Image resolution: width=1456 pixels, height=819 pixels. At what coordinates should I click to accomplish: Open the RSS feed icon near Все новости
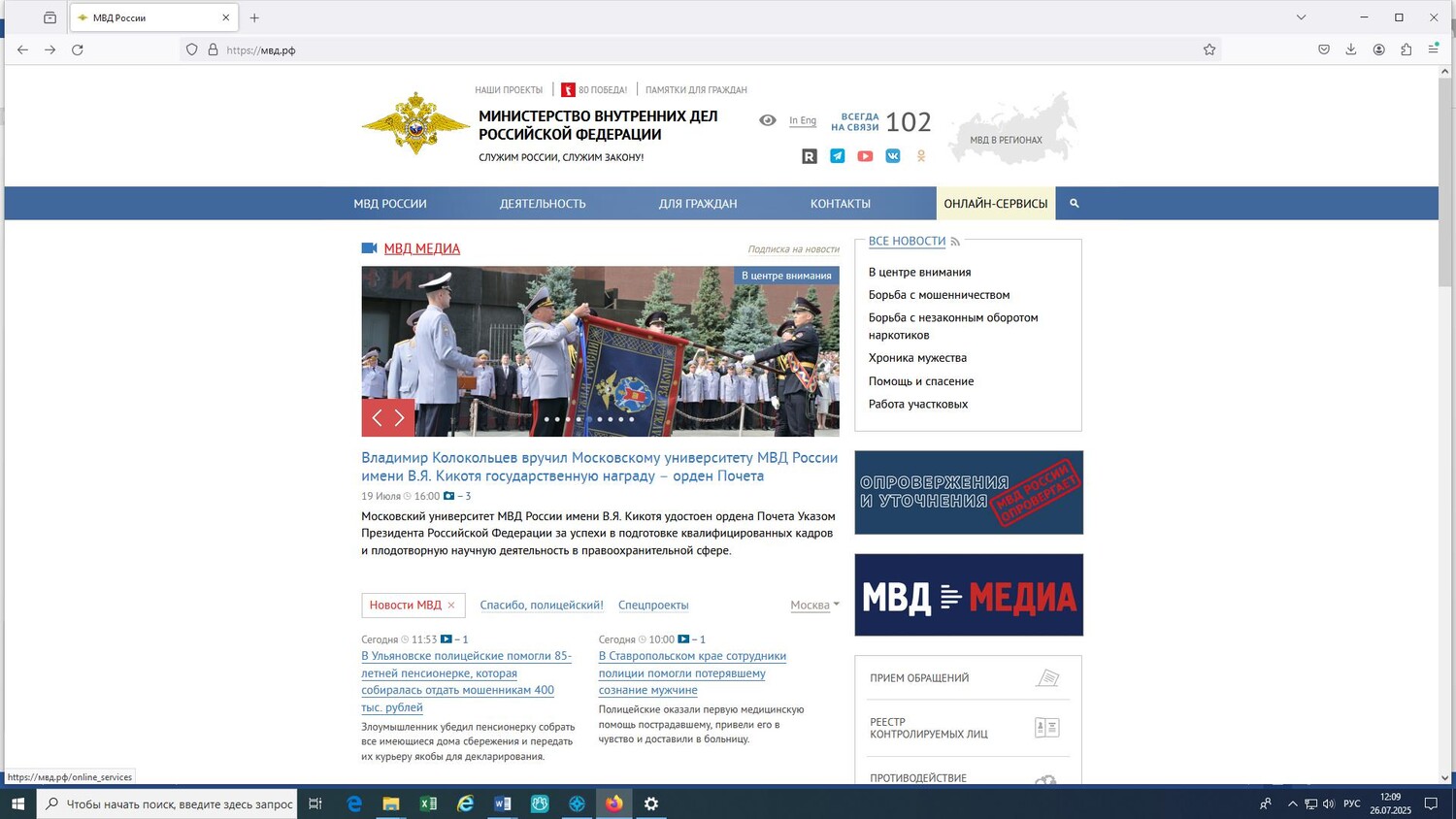[955, 242]
